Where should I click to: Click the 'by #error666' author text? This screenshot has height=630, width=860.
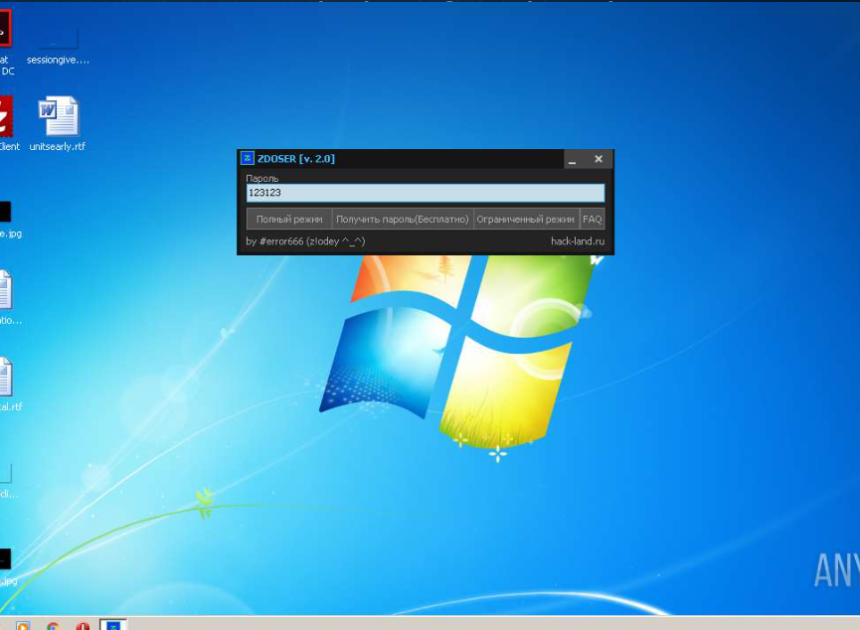point(305,241)
